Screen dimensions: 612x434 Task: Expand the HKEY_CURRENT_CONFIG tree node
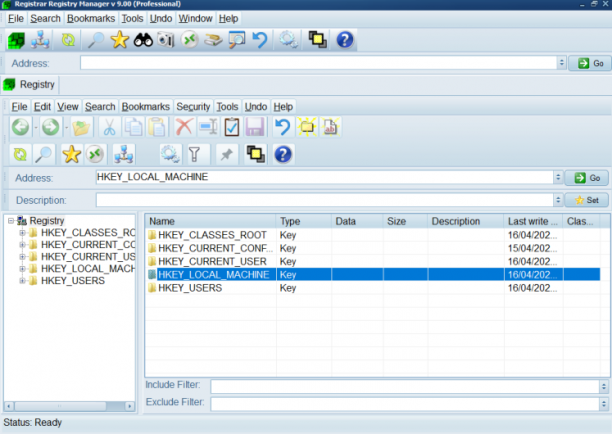pos(22,245)
